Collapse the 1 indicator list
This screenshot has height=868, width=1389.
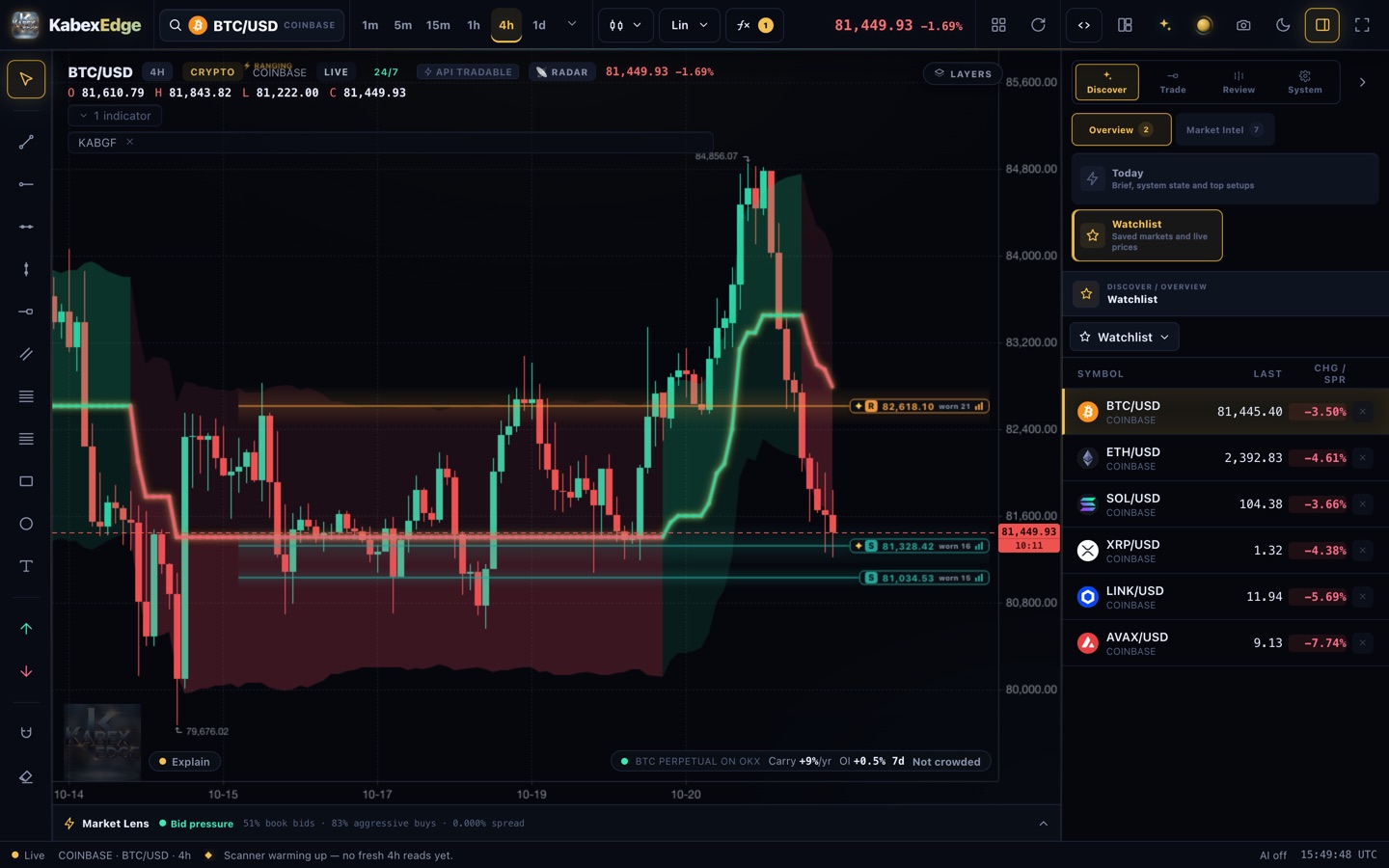coord(116,116)
